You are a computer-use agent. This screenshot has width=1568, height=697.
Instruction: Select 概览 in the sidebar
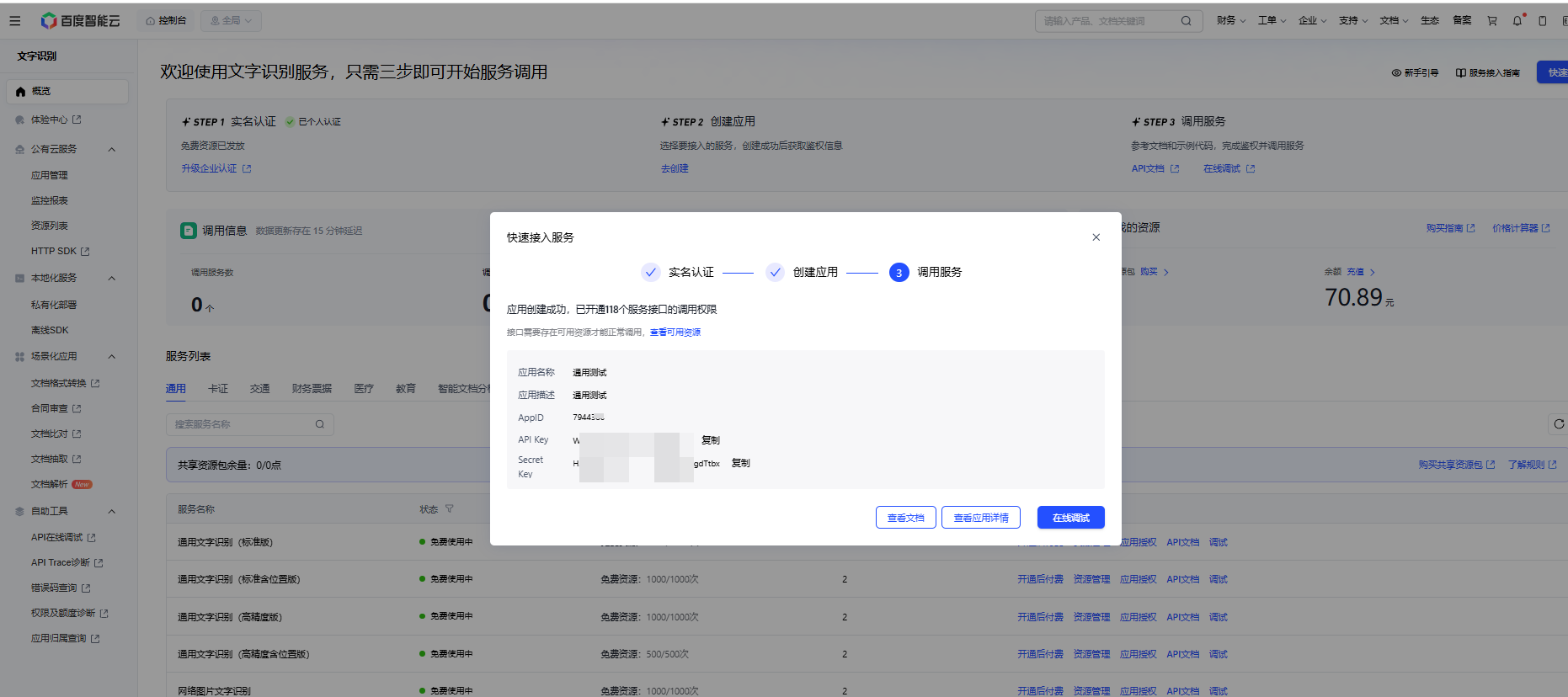click(x=67, y=91)
